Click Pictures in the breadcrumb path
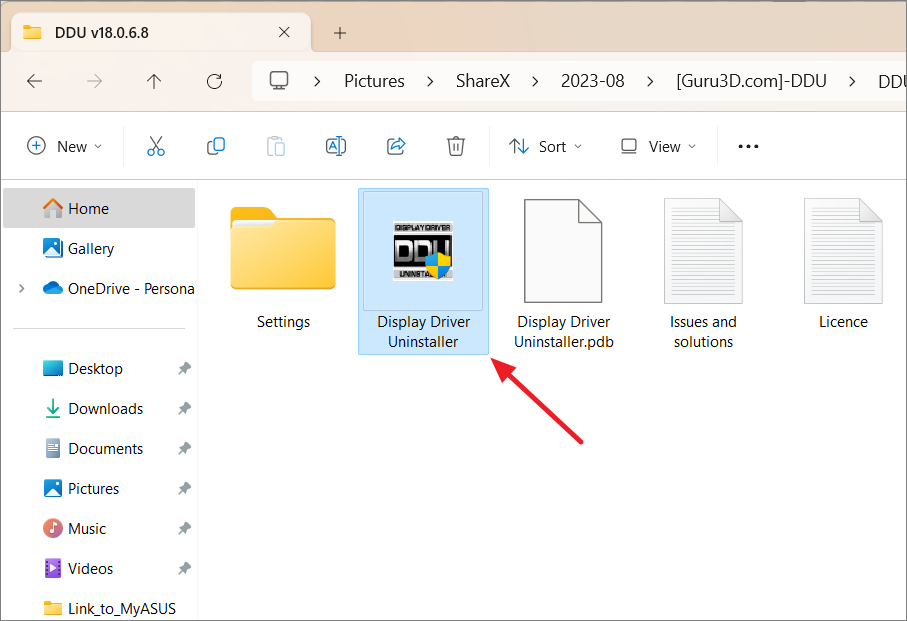This screenshot has height=621, width=907. pyautogui.click(x=374, y=81)
